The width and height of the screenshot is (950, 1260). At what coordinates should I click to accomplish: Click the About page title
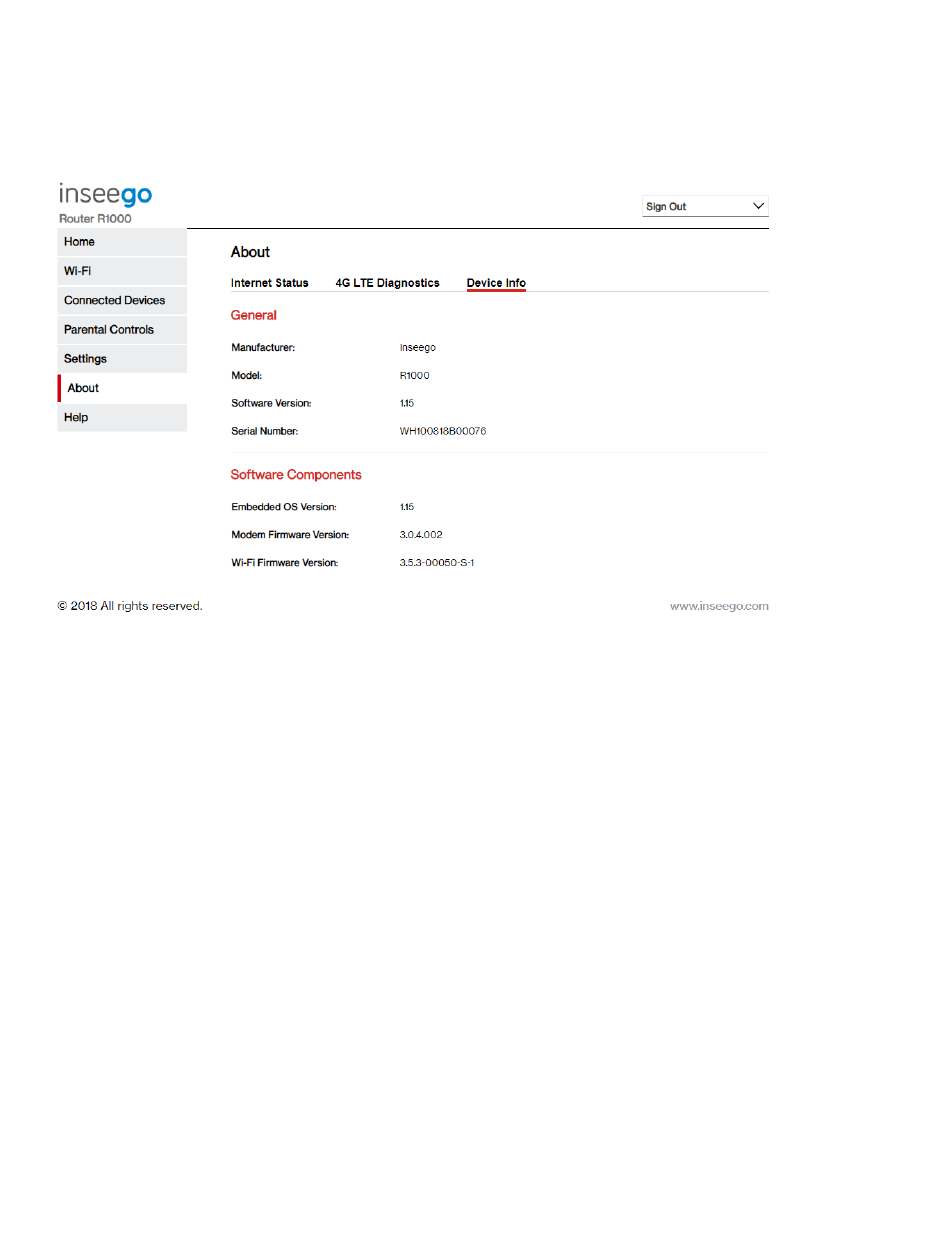click(x=250, y=252)
